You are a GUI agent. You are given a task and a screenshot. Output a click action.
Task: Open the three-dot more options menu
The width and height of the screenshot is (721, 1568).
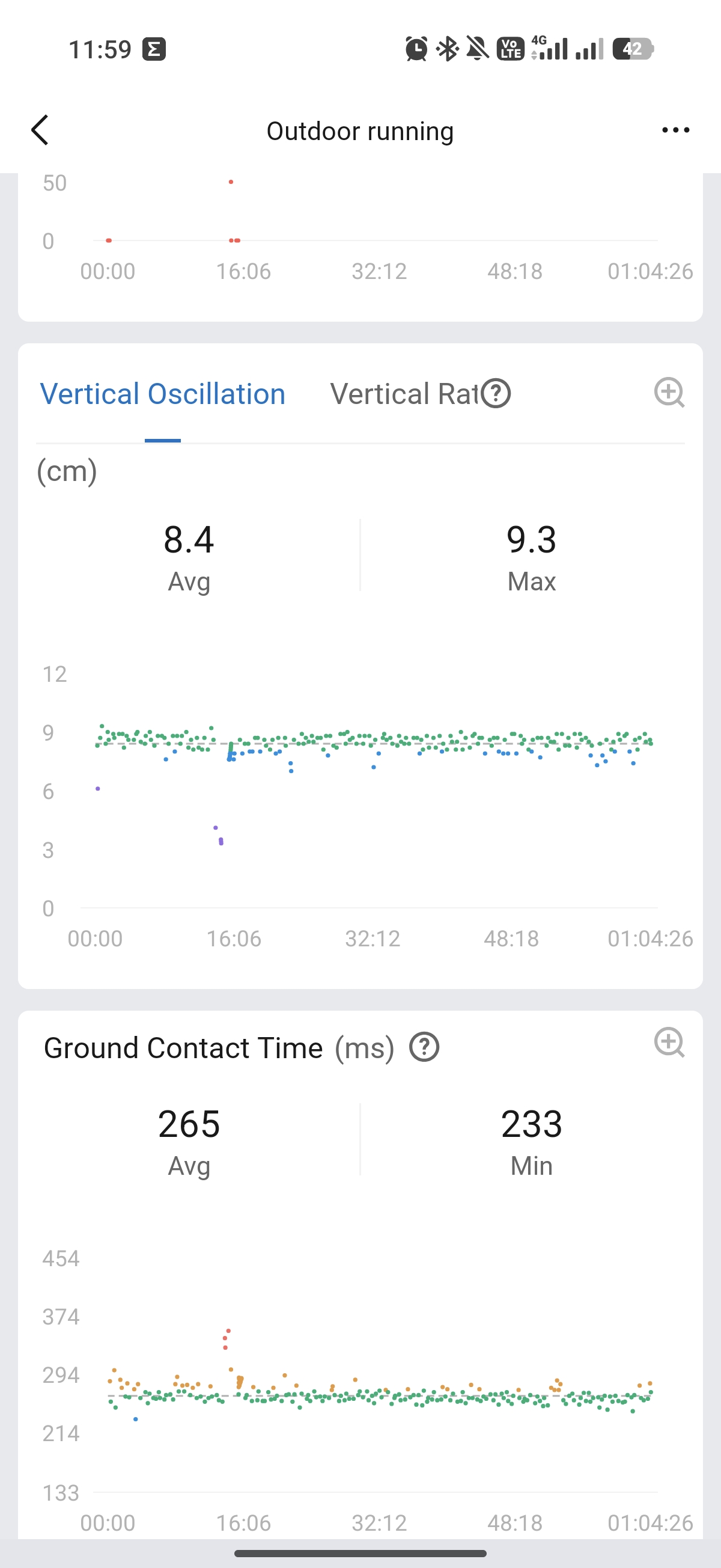point(675,130)
